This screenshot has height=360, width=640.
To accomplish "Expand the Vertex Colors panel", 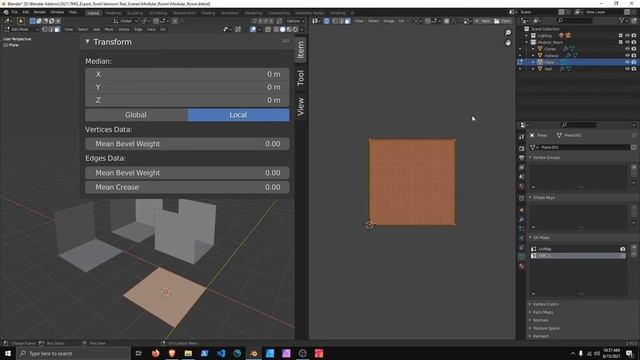I will coord(530,304).
